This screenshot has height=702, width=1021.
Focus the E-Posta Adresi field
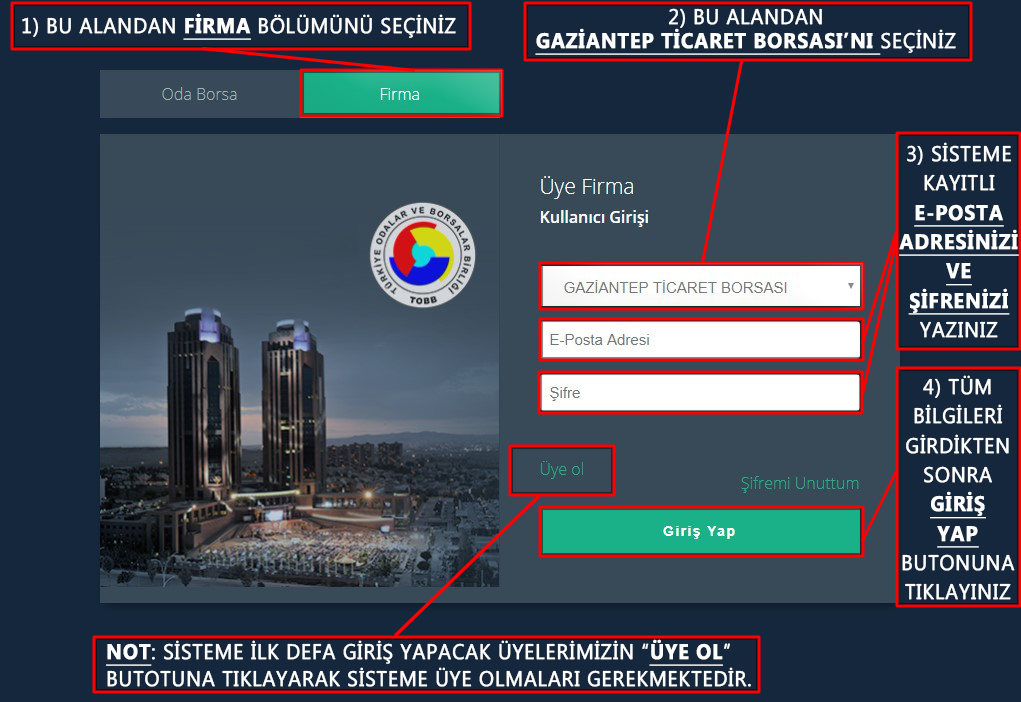click(701, 339)
